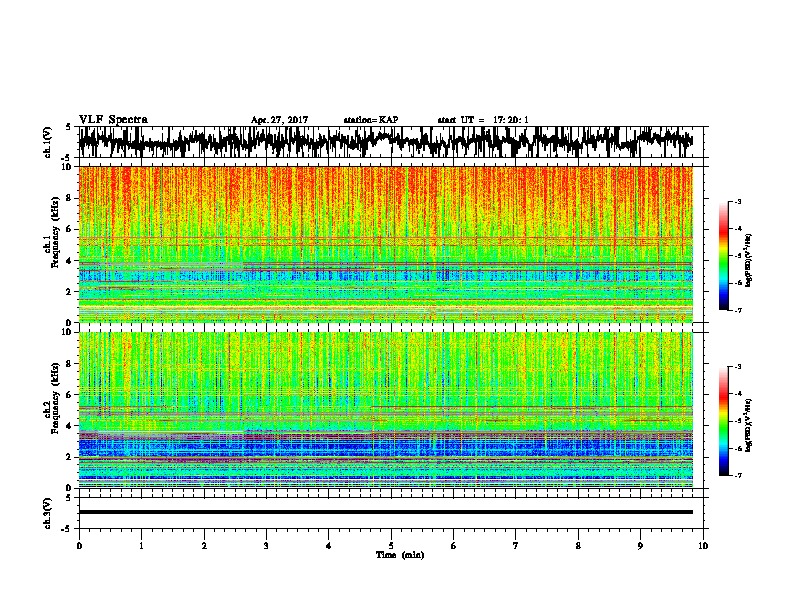Click time axis tick label "8"
The image size is (792, 612).
(578, 546)
